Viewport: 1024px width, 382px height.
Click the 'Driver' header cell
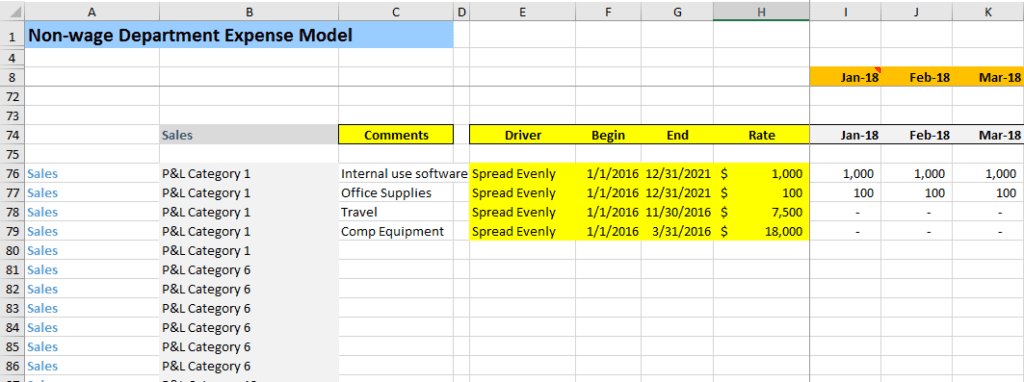[522, 135]
